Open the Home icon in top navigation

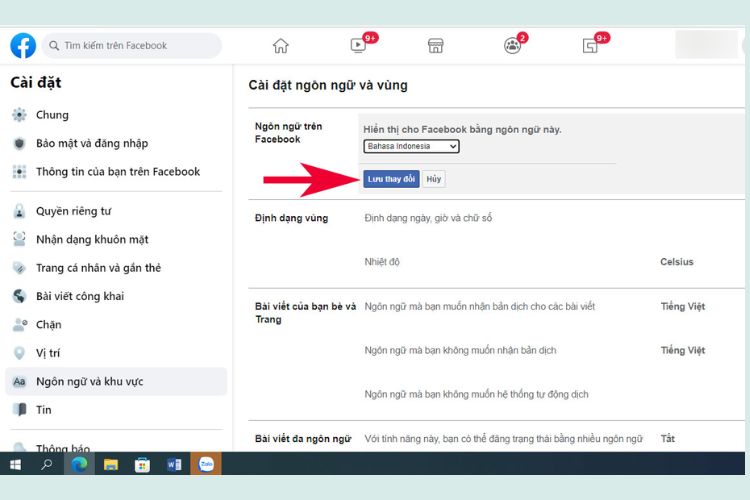pyautogui.click(x=281, y=46)
